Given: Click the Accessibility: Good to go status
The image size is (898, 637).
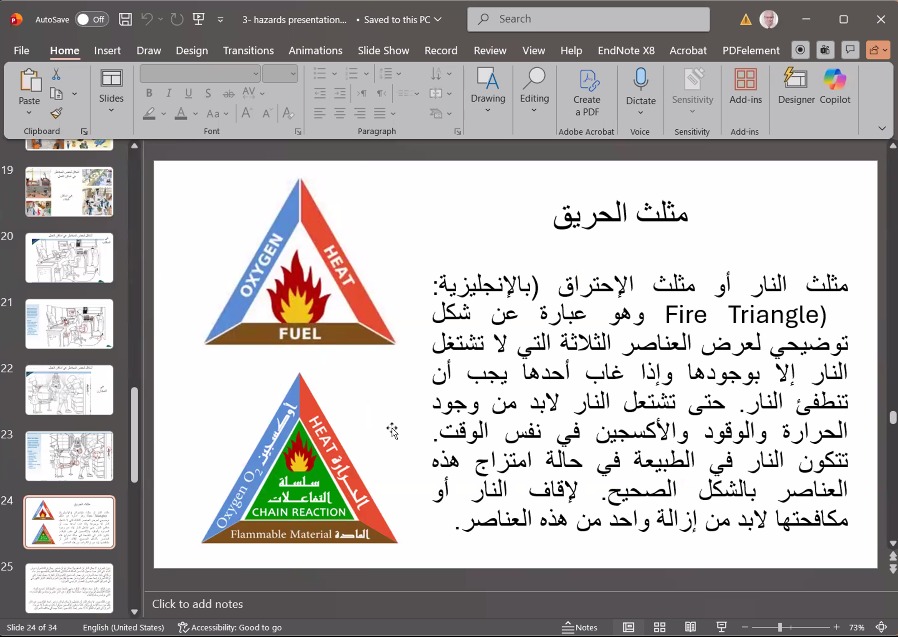Looking at the screenshot, I should (x=230, y=627).
